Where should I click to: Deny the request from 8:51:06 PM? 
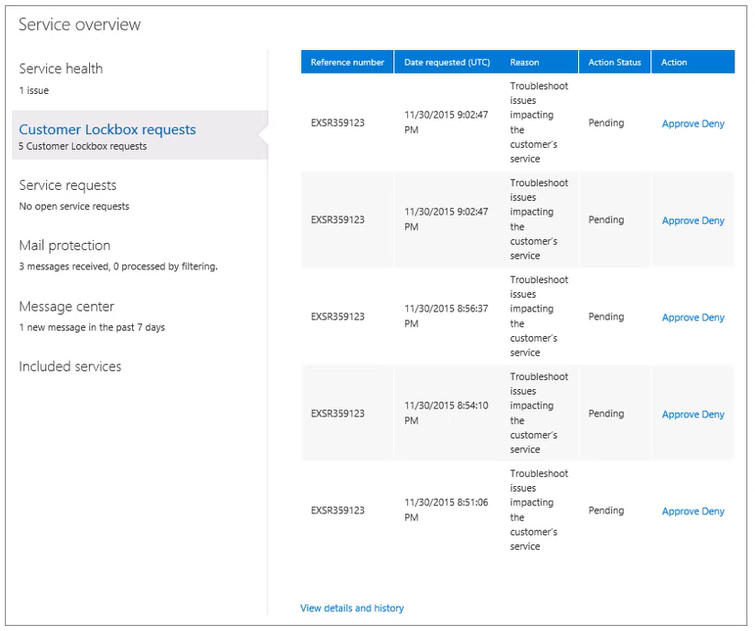pos(713,512)
